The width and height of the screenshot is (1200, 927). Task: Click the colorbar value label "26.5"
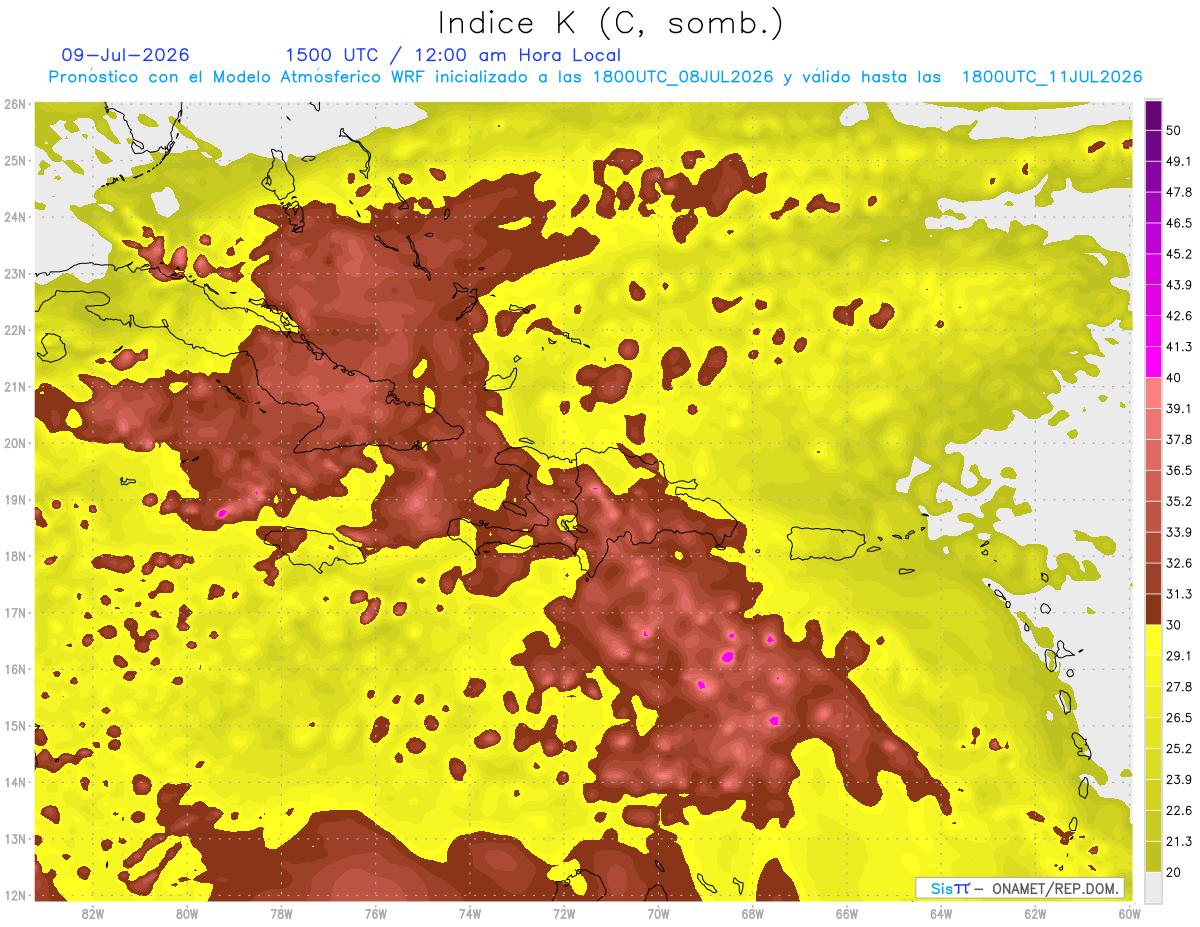tap(1179, 718)
